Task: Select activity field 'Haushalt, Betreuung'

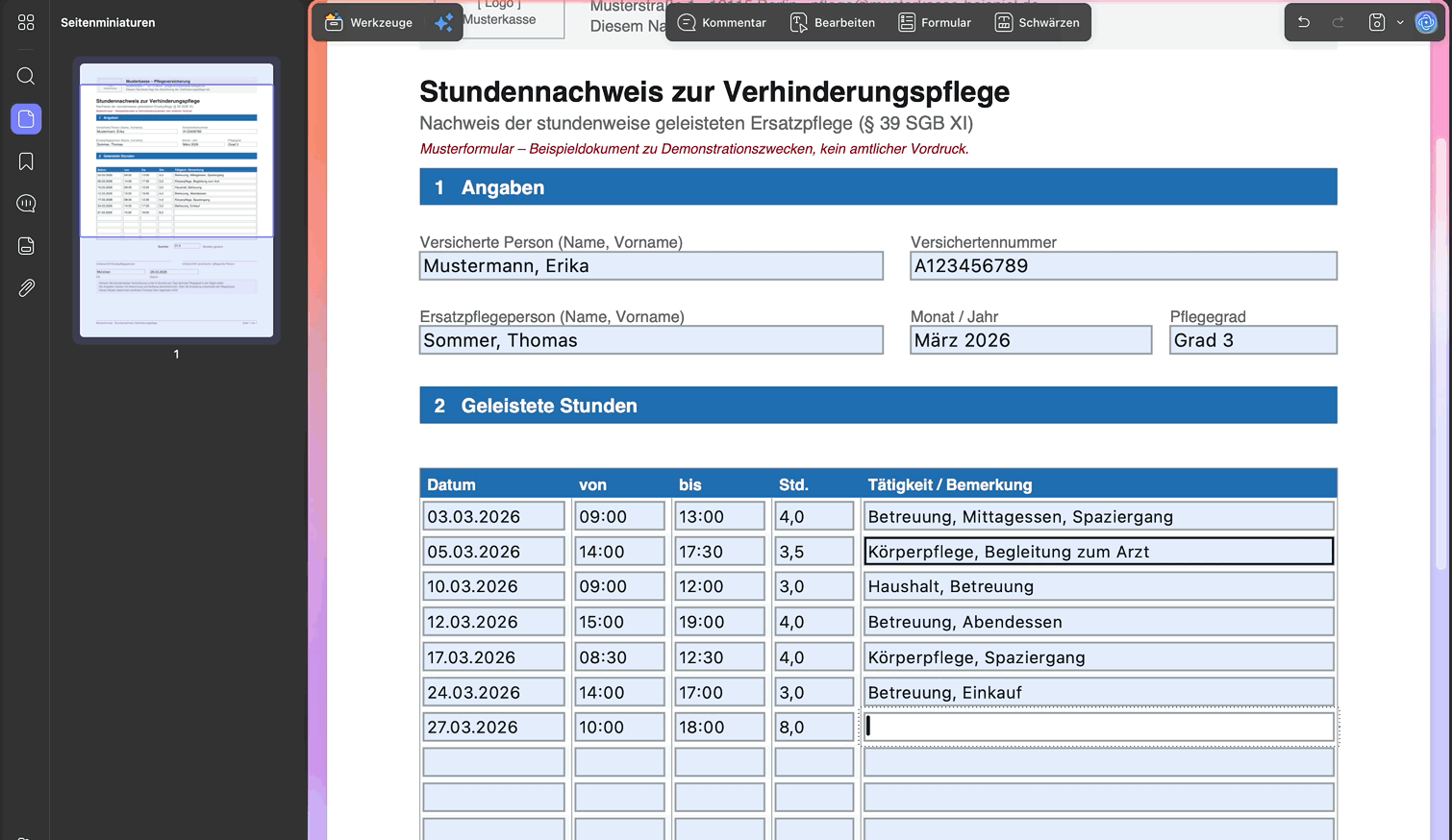Action: click(1098, 586)
